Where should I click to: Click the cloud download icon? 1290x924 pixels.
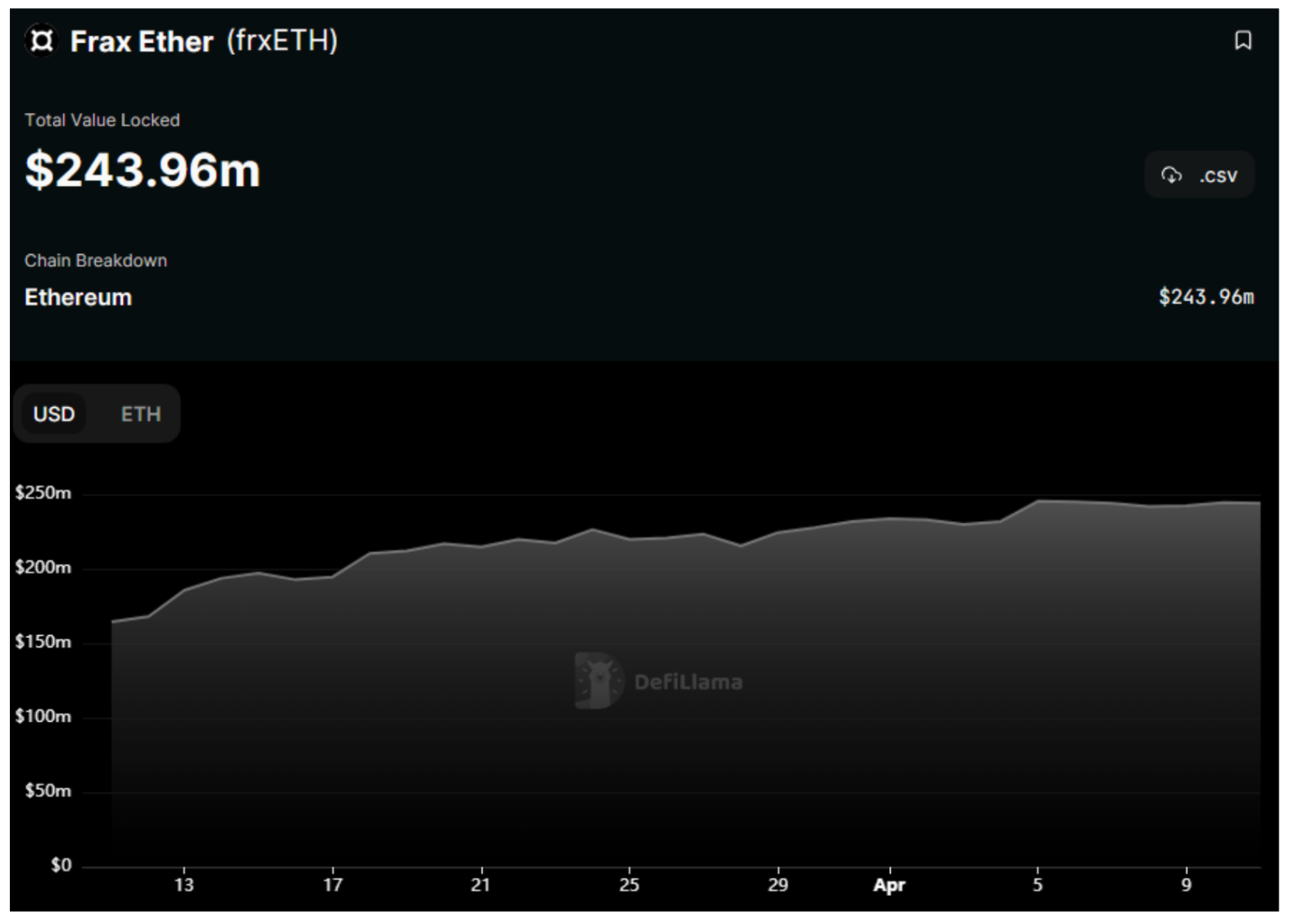(1171, 174)
